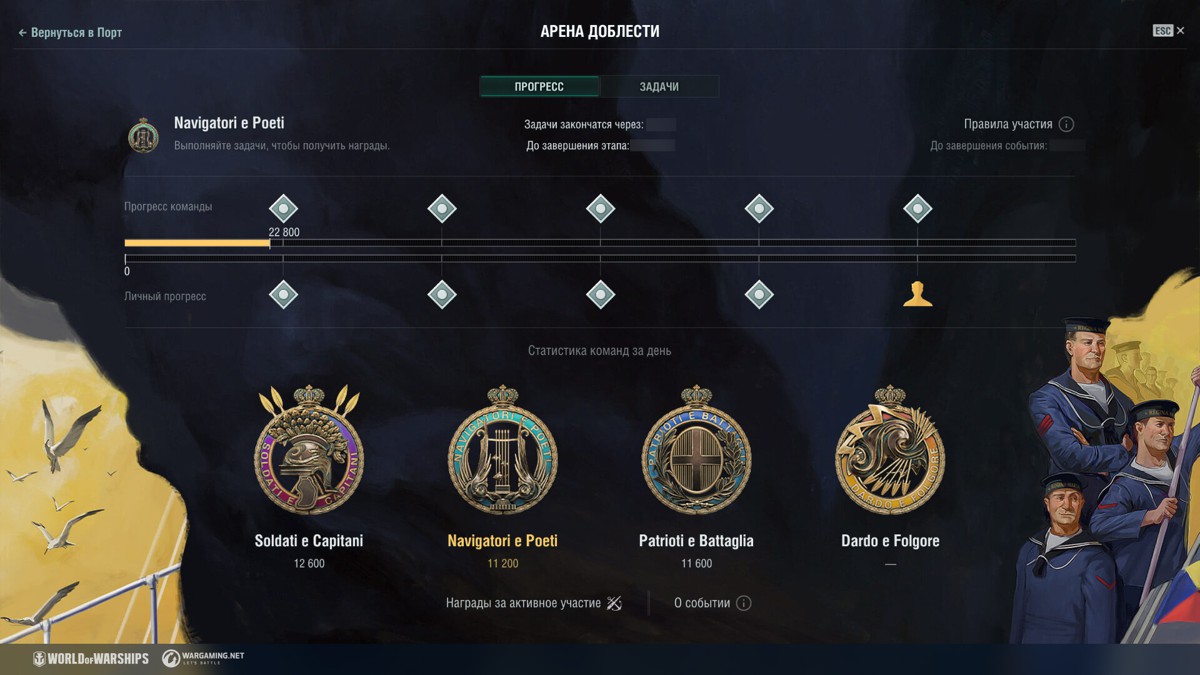Click crossed swords icon for active participation rewards
The height and width of the screenshot is (675, 1200).
(614, 603)
